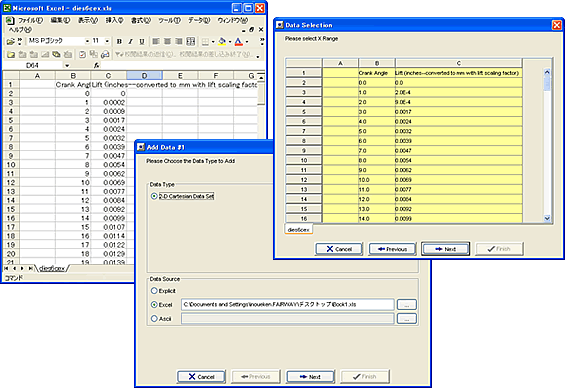Click the checklist icon in reviewing toolbar
The image size is (565, 388).
point(83,54)
